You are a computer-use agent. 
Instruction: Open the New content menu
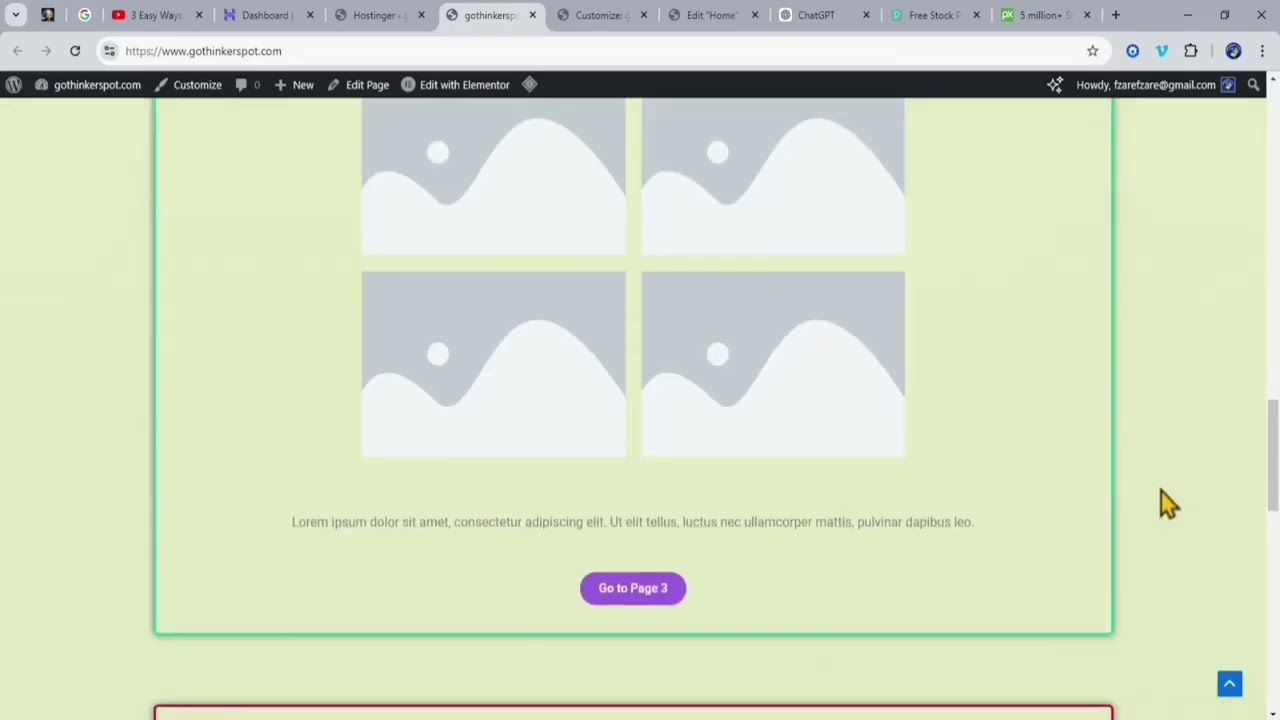click(294, 85)
